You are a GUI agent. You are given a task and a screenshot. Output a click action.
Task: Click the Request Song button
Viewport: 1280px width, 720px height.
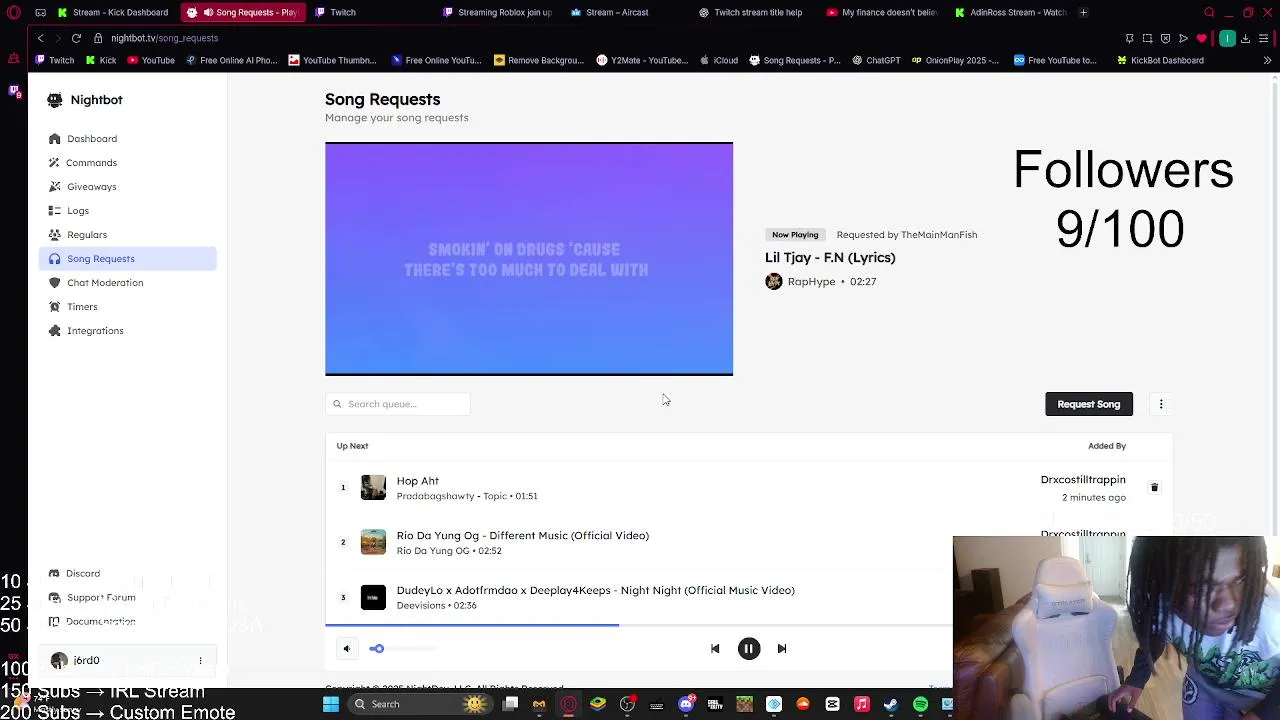tap(1088, 404)
